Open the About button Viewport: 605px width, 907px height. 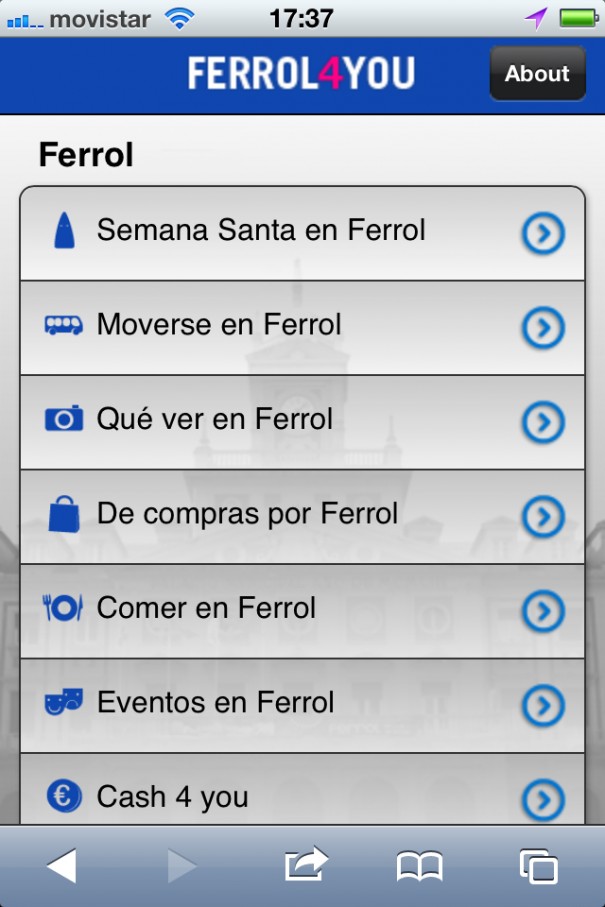point(537,73)
